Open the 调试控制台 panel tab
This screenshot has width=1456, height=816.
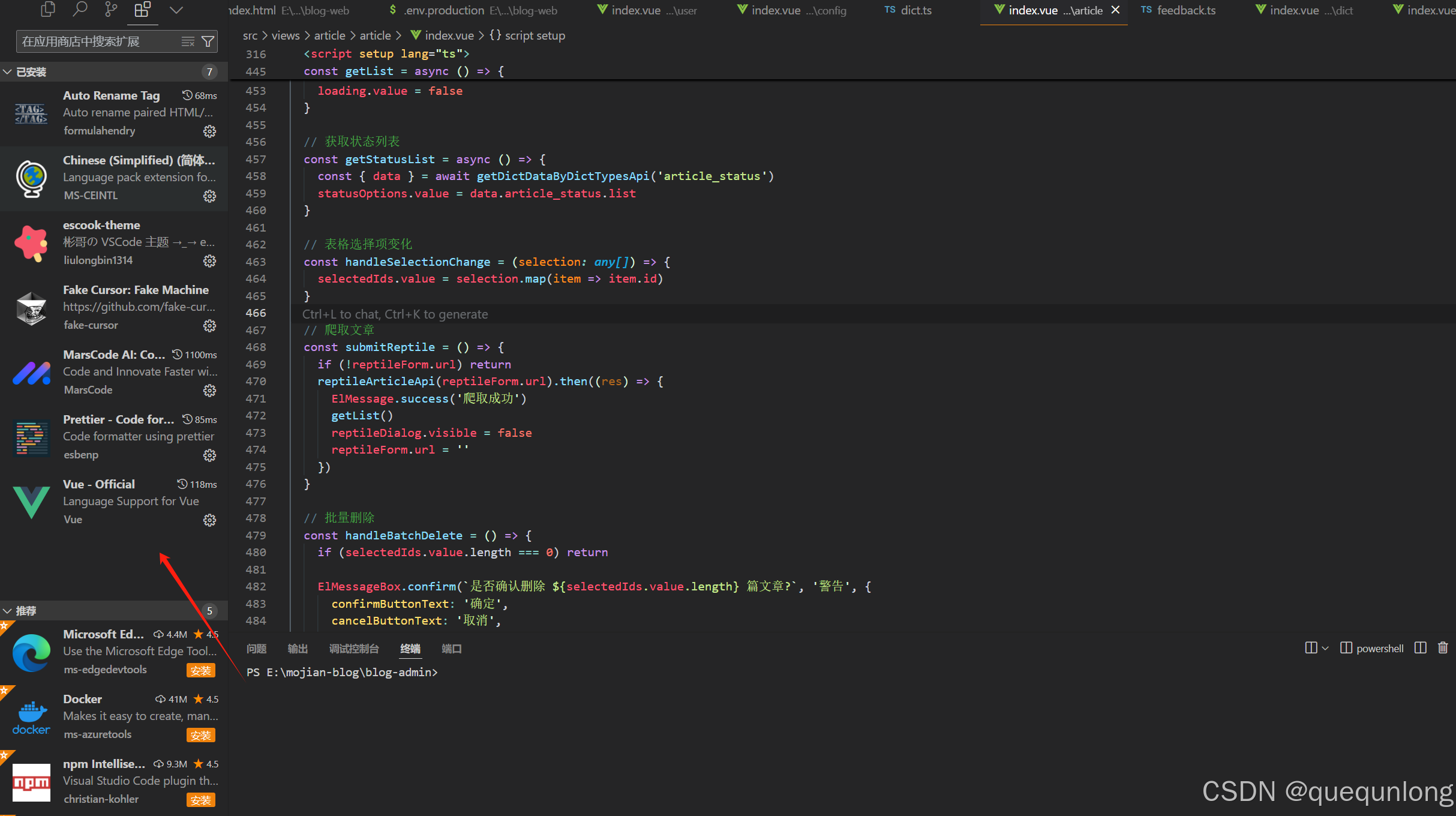coord(354,649)
